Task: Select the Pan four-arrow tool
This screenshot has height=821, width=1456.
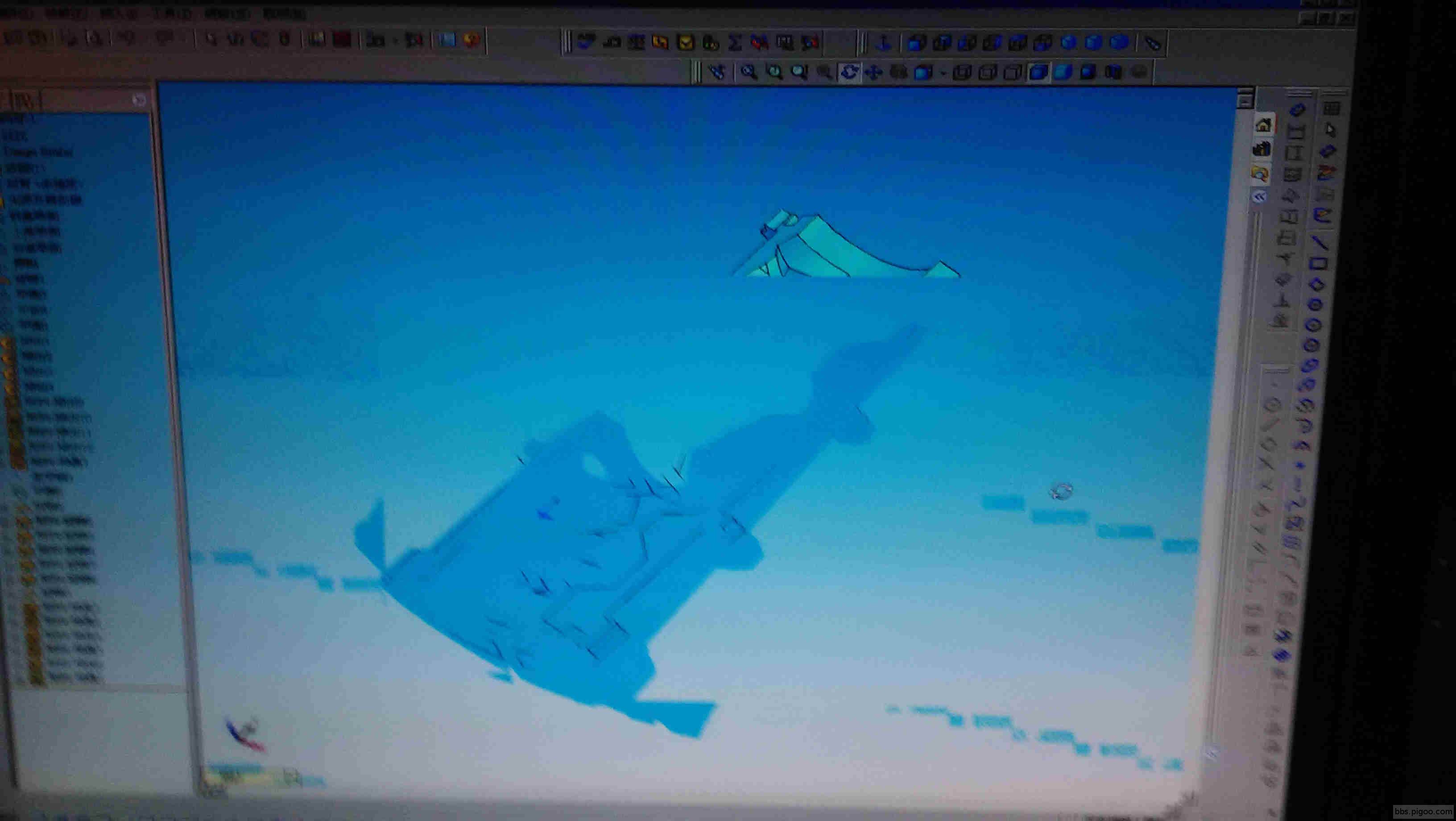Action: [x=874, y=72]
